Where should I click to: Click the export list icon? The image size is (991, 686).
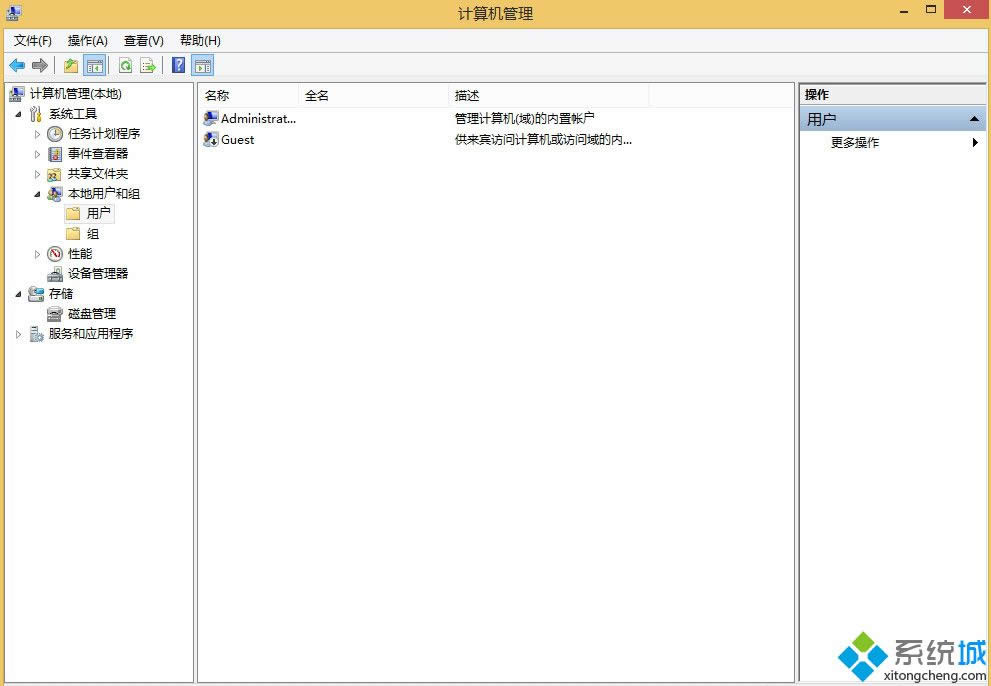(148, 65)
